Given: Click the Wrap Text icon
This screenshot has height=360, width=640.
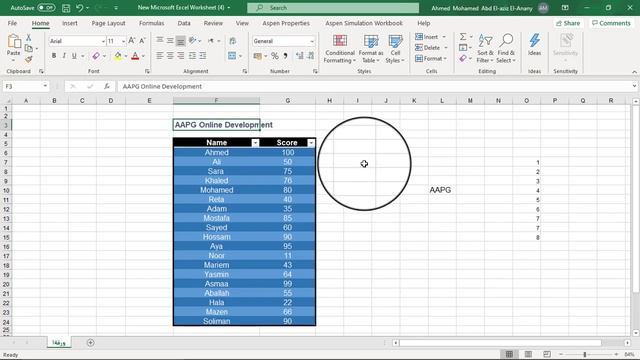Looking at the screenshot, I should click(233, 41).
